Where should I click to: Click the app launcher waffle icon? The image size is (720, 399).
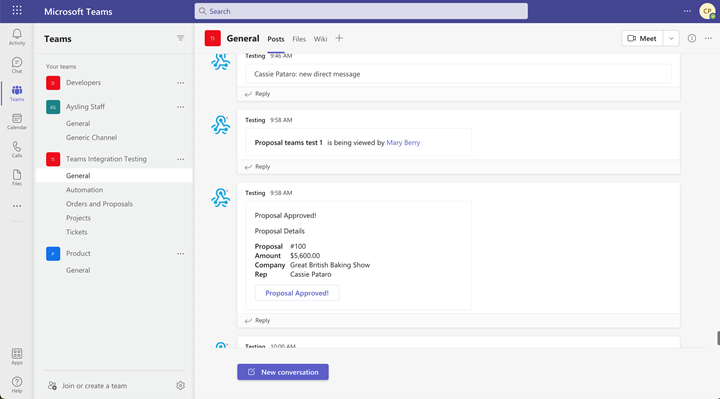coord(17,10)
